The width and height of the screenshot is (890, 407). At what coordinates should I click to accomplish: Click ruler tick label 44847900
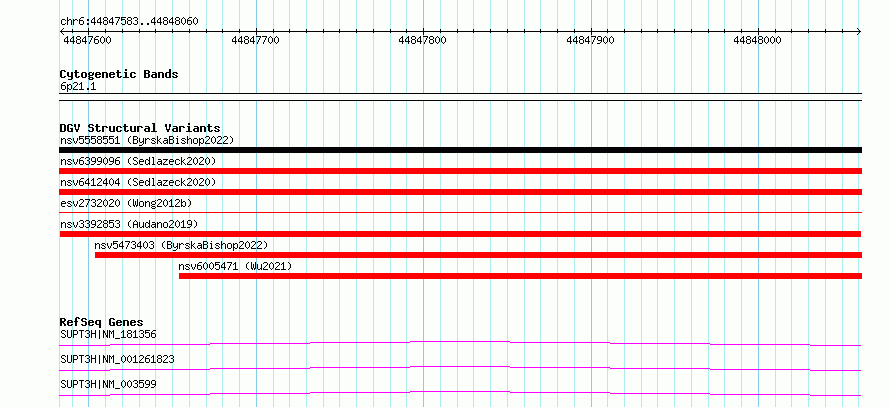tap(590, 40)
